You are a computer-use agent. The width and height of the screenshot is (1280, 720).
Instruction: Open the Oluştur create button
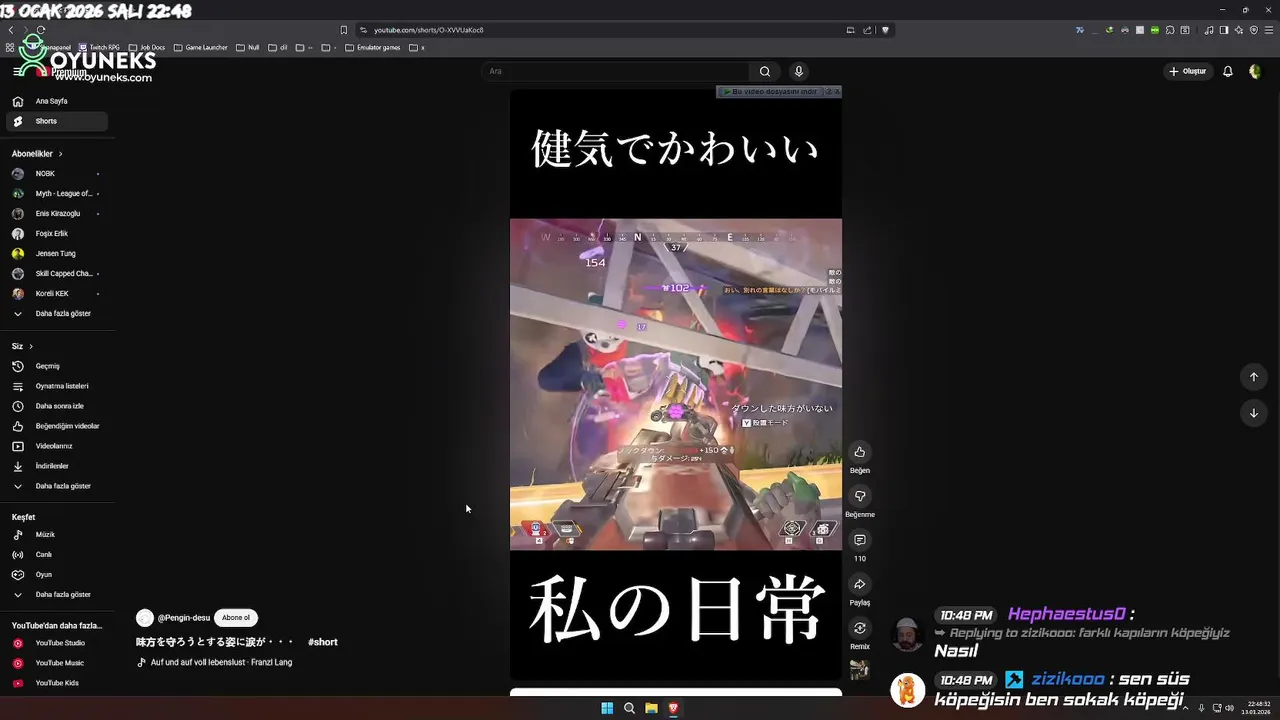[1187, 71]
